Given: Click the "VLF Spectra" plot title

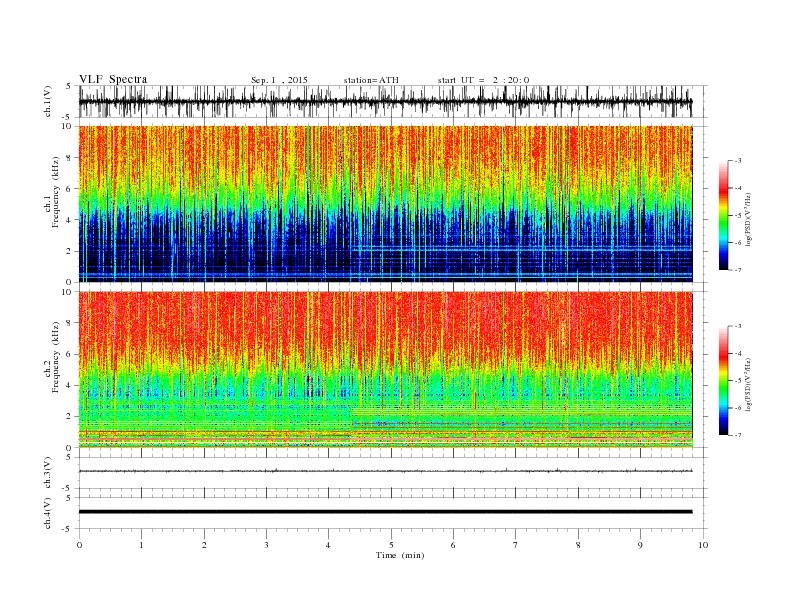Looking at the screenshot, I should pyautogui.click(x=113, y=79).
